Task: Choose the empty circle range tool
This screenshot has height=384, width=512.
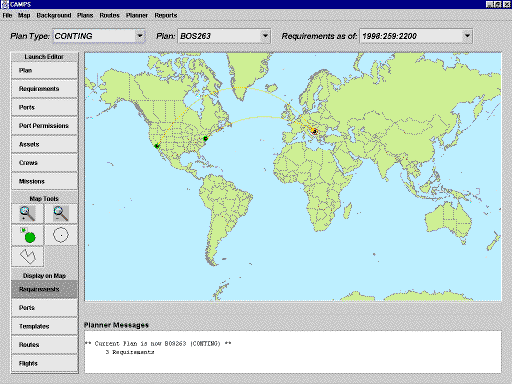Action: pyautogui.click(x=61, y=235)
